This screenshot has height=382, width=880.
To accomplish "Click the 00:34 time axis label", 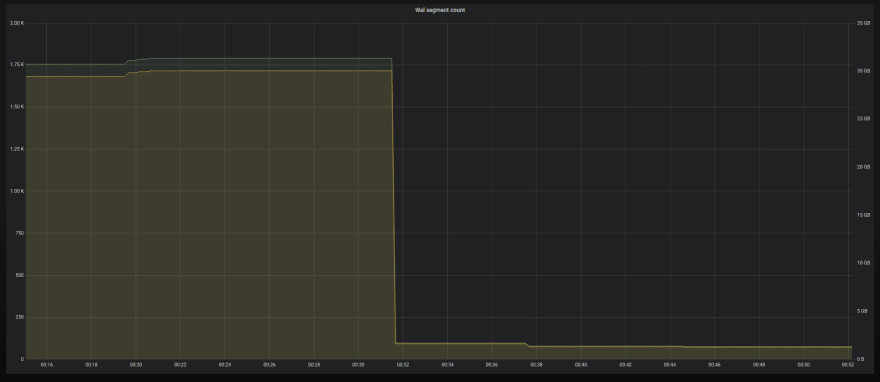I will 447,365.
